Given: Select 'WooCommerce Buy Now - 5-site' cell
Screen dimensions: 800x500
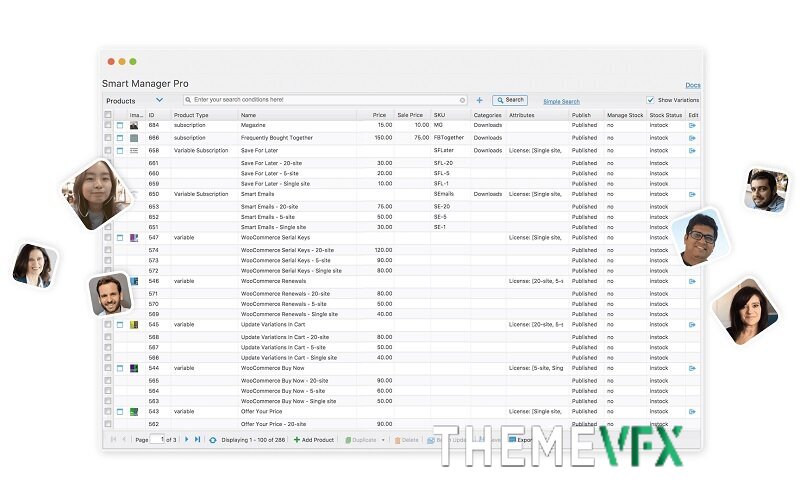Looking at the screenshot, I should [283, 391].
